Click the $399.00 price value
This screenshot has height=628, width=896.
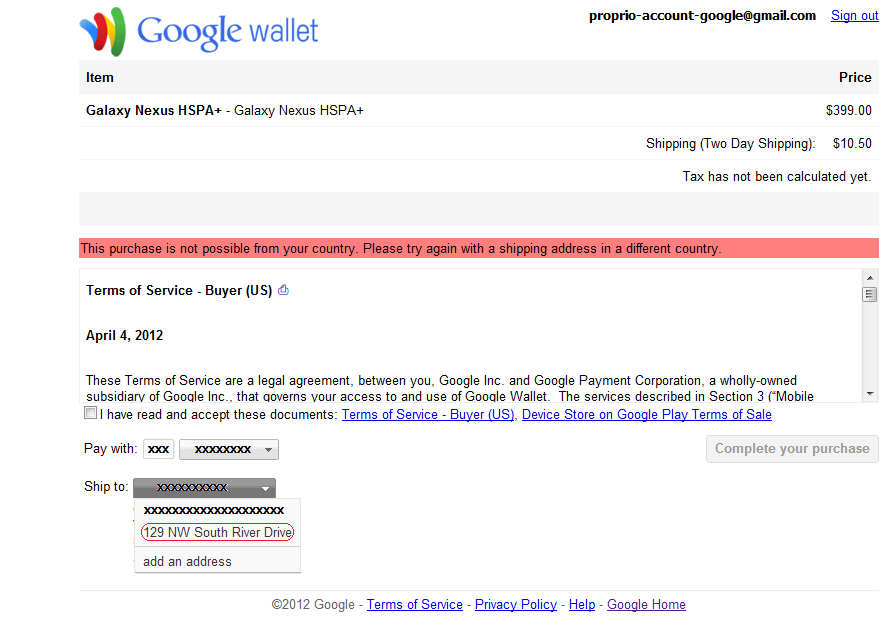click(x=849, y=110)
